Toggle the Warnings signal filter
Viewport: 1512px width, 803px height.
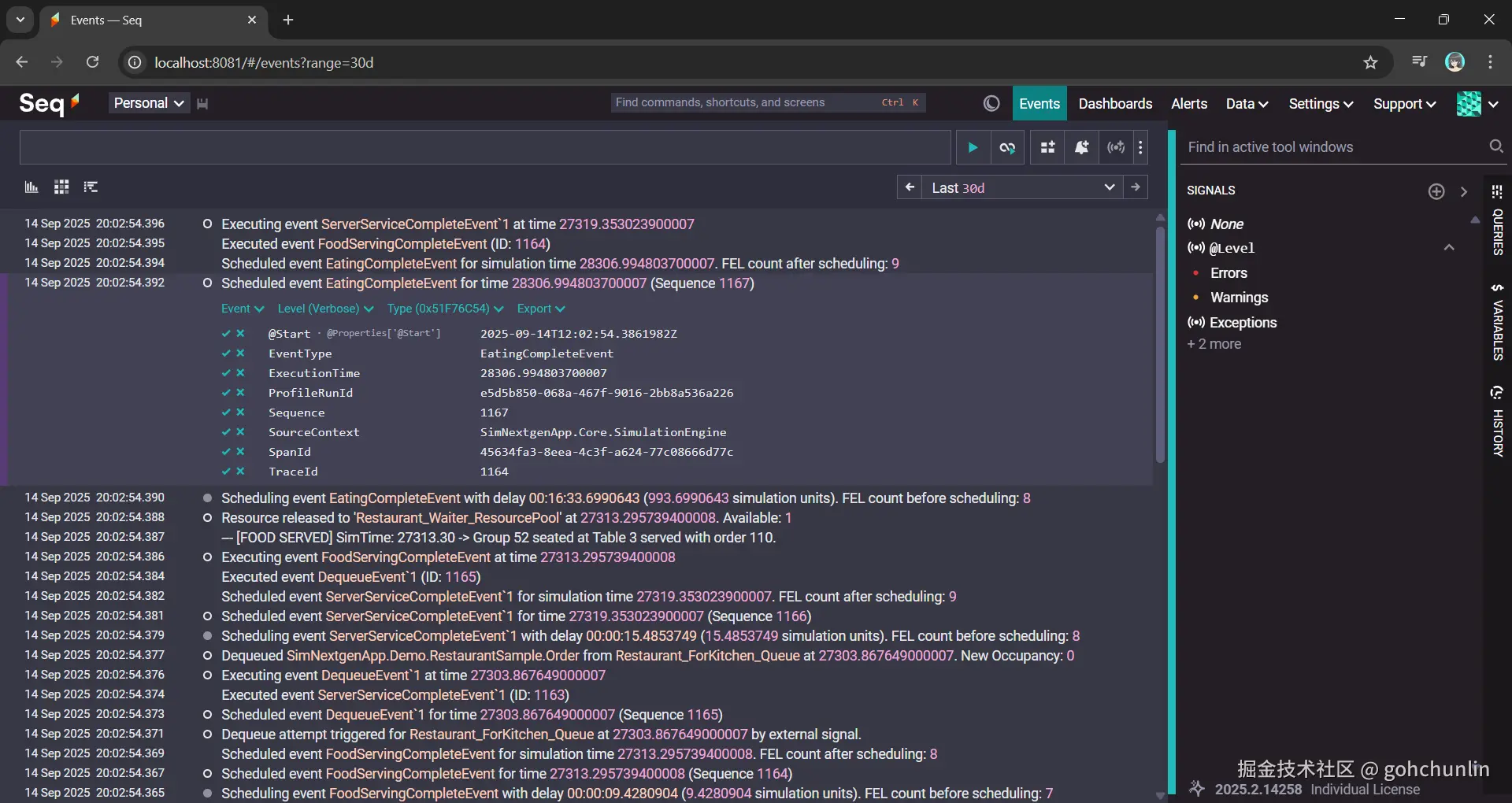tap(1239, 298)
